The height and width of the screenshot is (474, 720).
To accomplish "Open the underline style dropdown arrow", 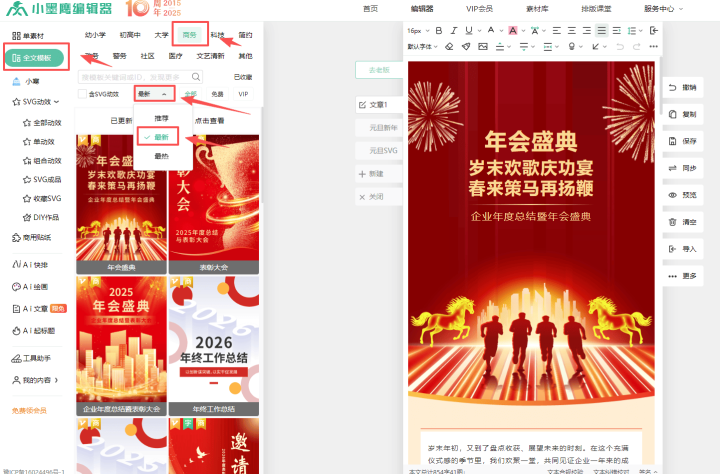I will pos(479,31).
